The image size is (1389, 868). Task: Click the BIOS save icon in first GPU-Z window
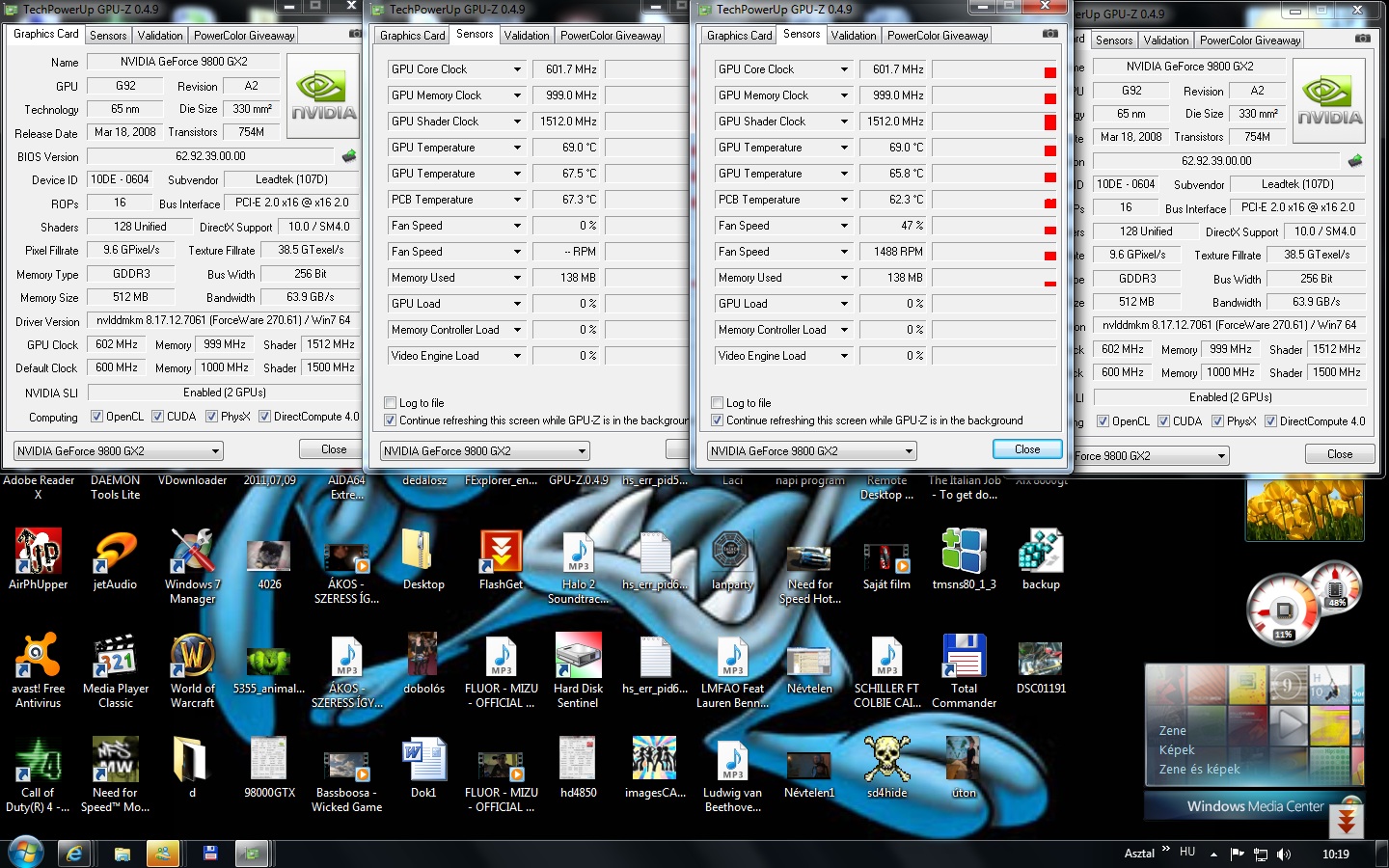348,155
